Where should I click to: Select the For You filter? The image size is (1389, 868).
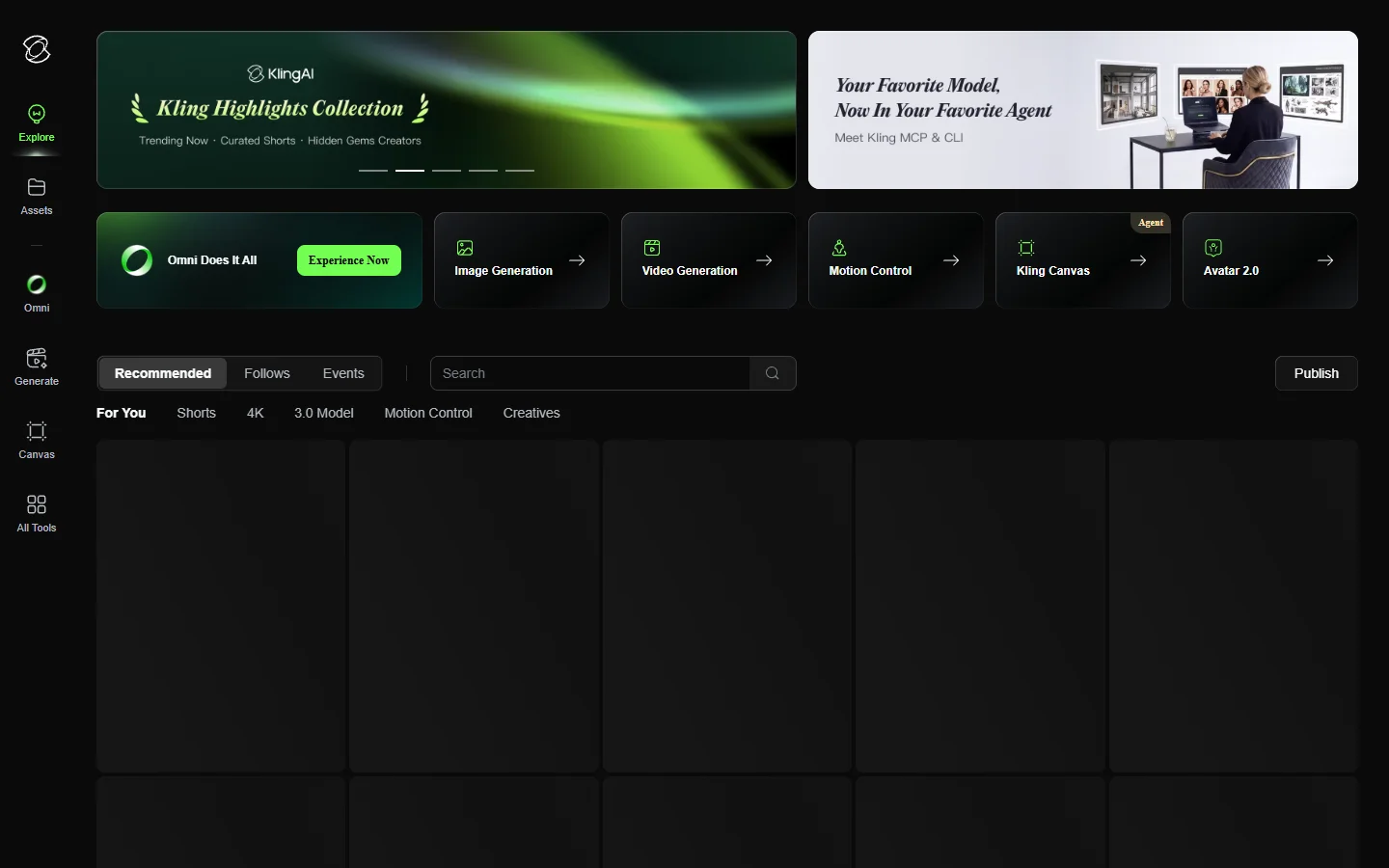(x=122, y=413)
